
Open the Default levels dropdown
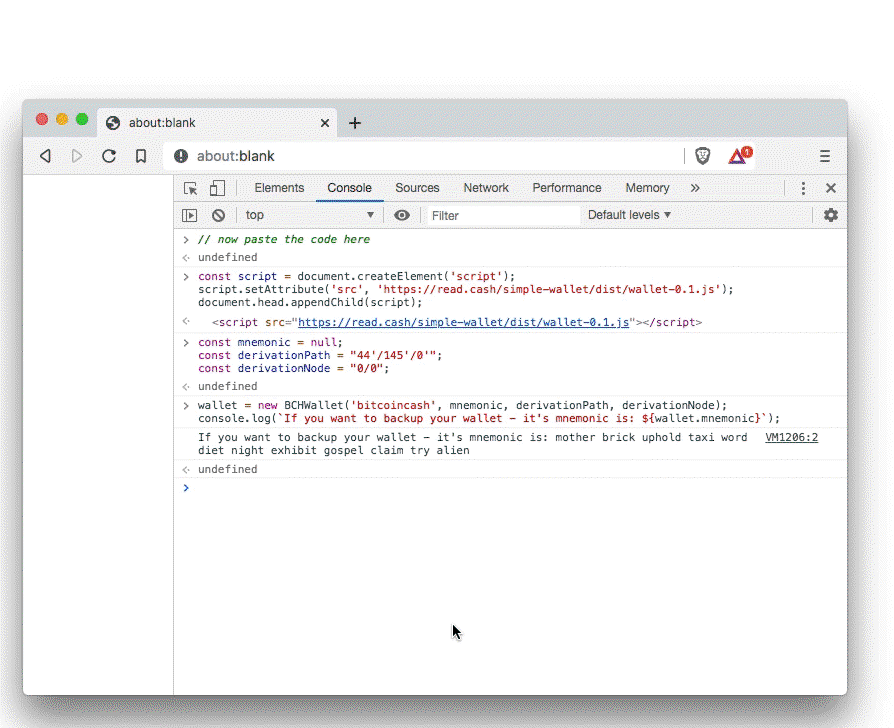pyautogui.click(x=629, y=215)
